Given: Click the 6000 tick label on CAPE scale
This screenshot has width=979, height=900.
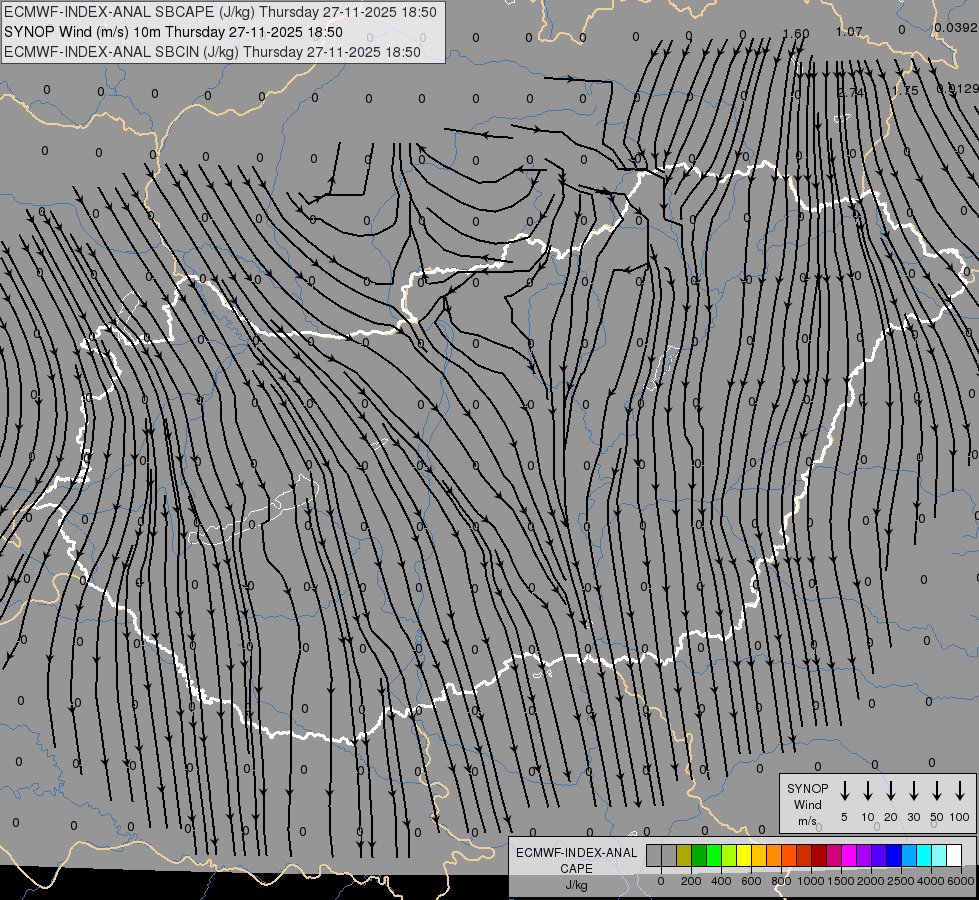Looking at the screenshot, I should pyautogui.click(x=961, y=881).
